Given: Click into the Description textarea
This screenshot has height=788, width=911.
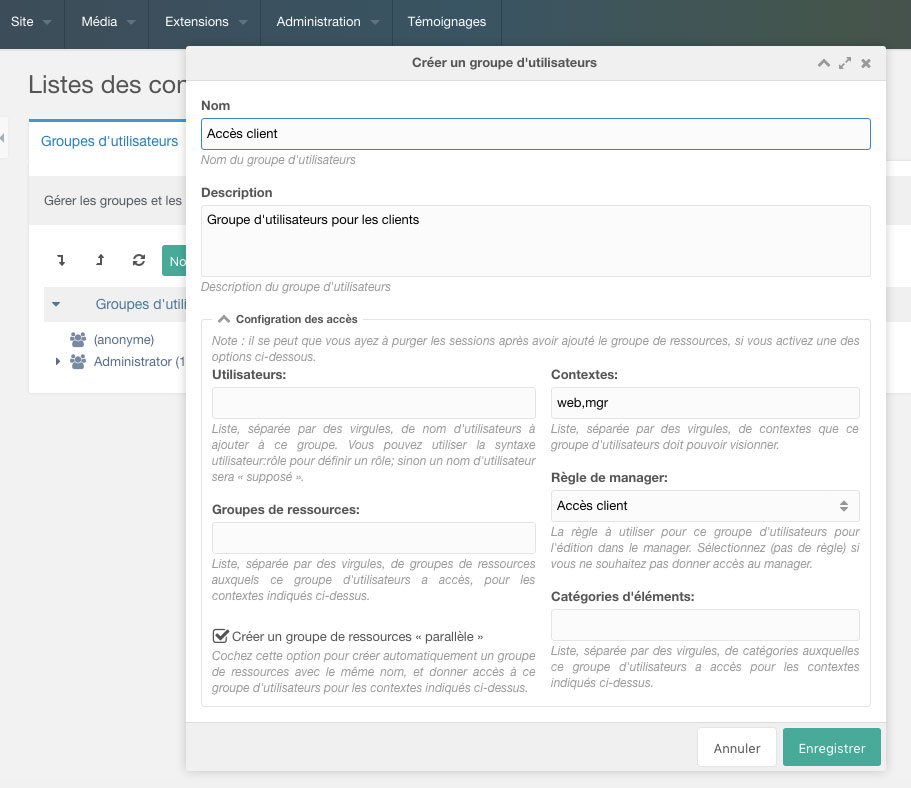Looking at the screenshot, I should (536, 241).
